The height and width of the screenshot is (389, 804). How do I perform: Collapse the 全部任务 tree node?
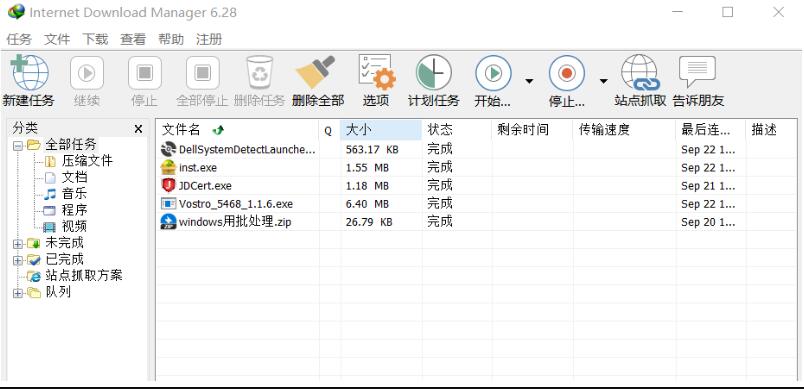(18, 146)
